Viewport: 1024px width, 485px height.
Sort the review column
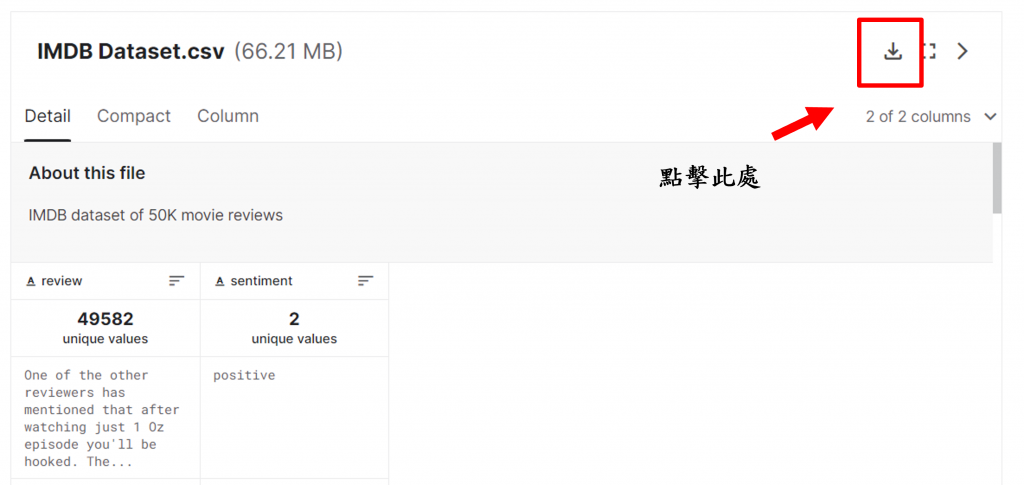[176, 281]
